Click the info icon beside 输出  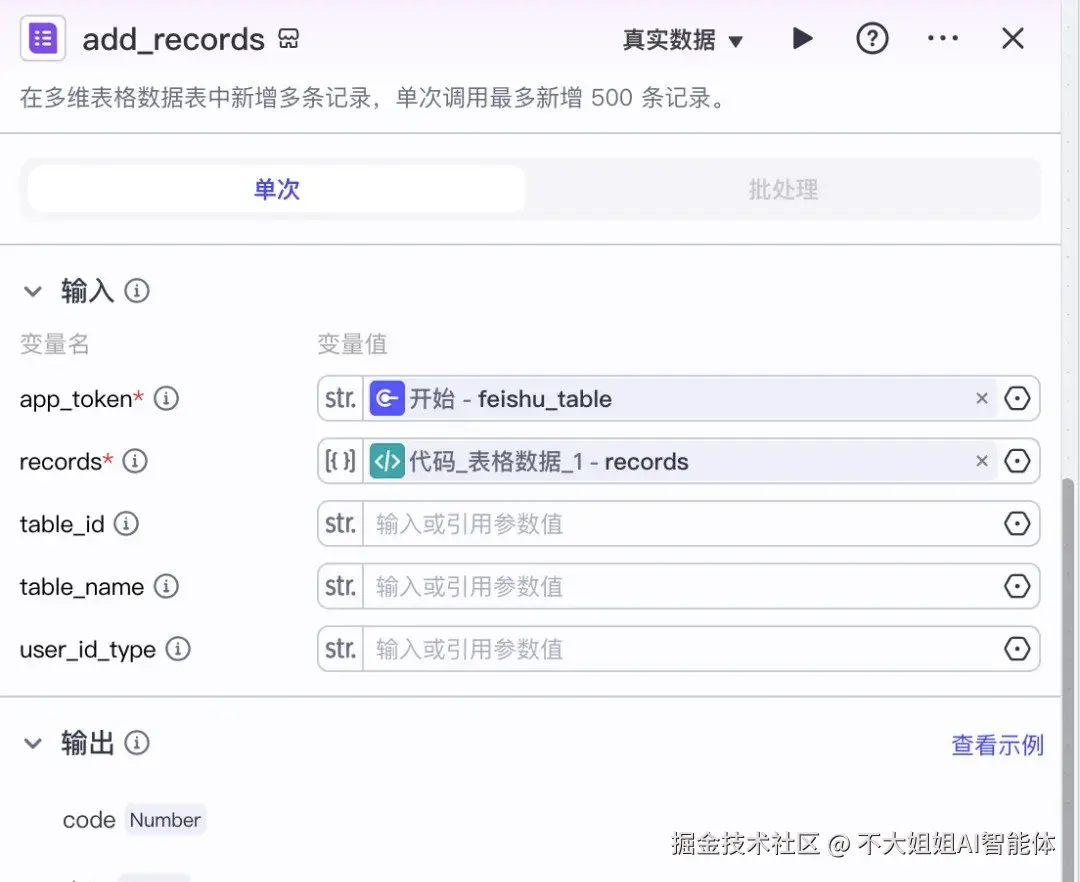(137, 743)
